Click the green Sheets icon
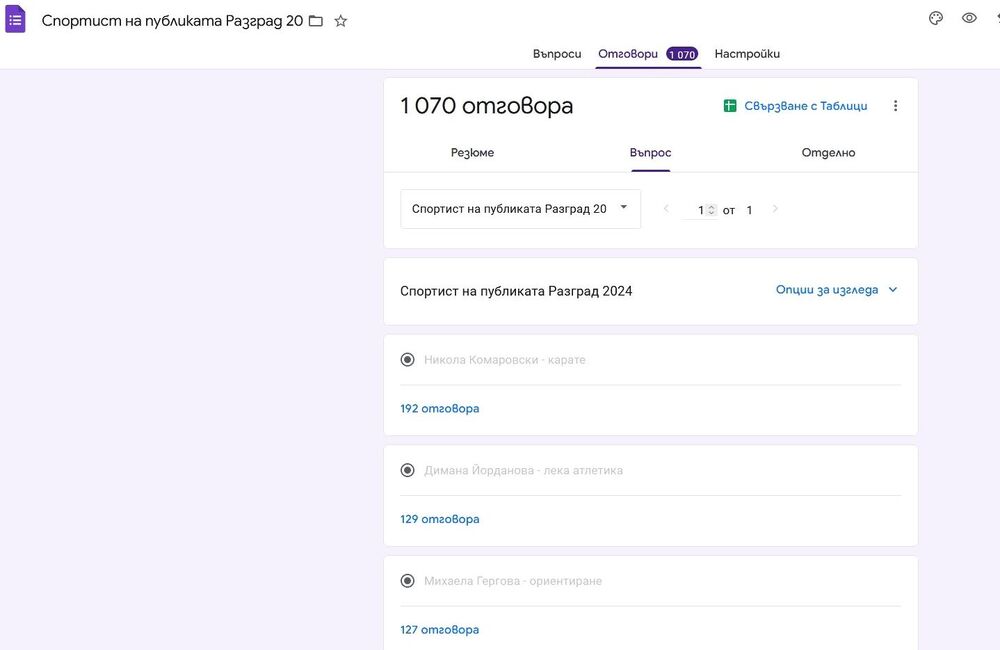Viewport: 1000px width, 650px height. 730,106
